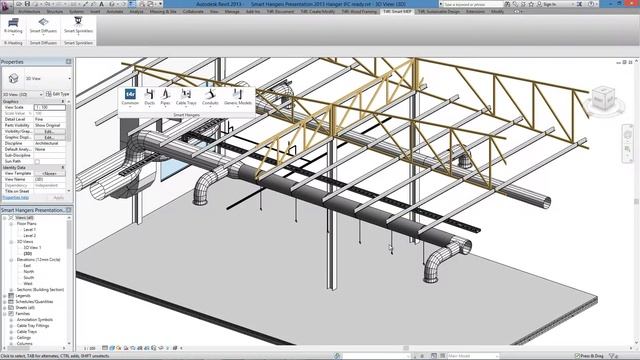Switch to T4R Sustainable Design tab

[439, 11]
